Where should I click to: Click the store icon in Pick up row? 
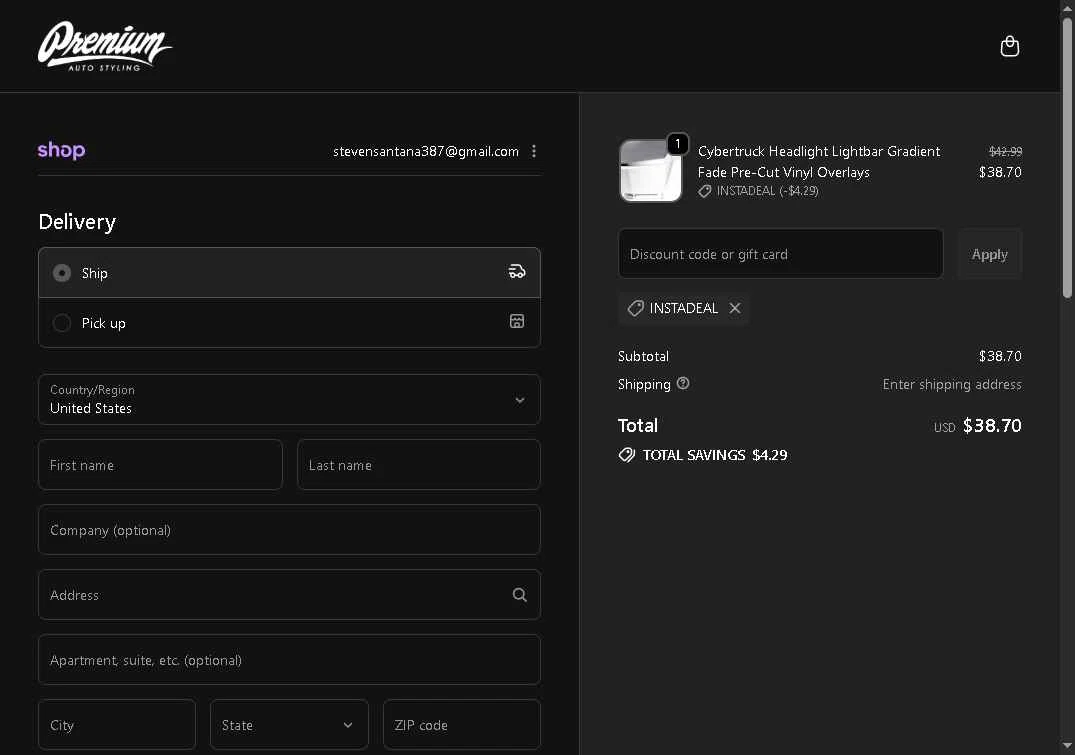(517, 321)
